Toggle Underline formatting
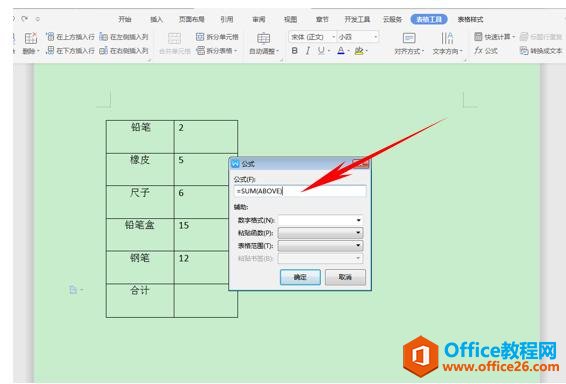566x384 pixels. coord(321,51)
